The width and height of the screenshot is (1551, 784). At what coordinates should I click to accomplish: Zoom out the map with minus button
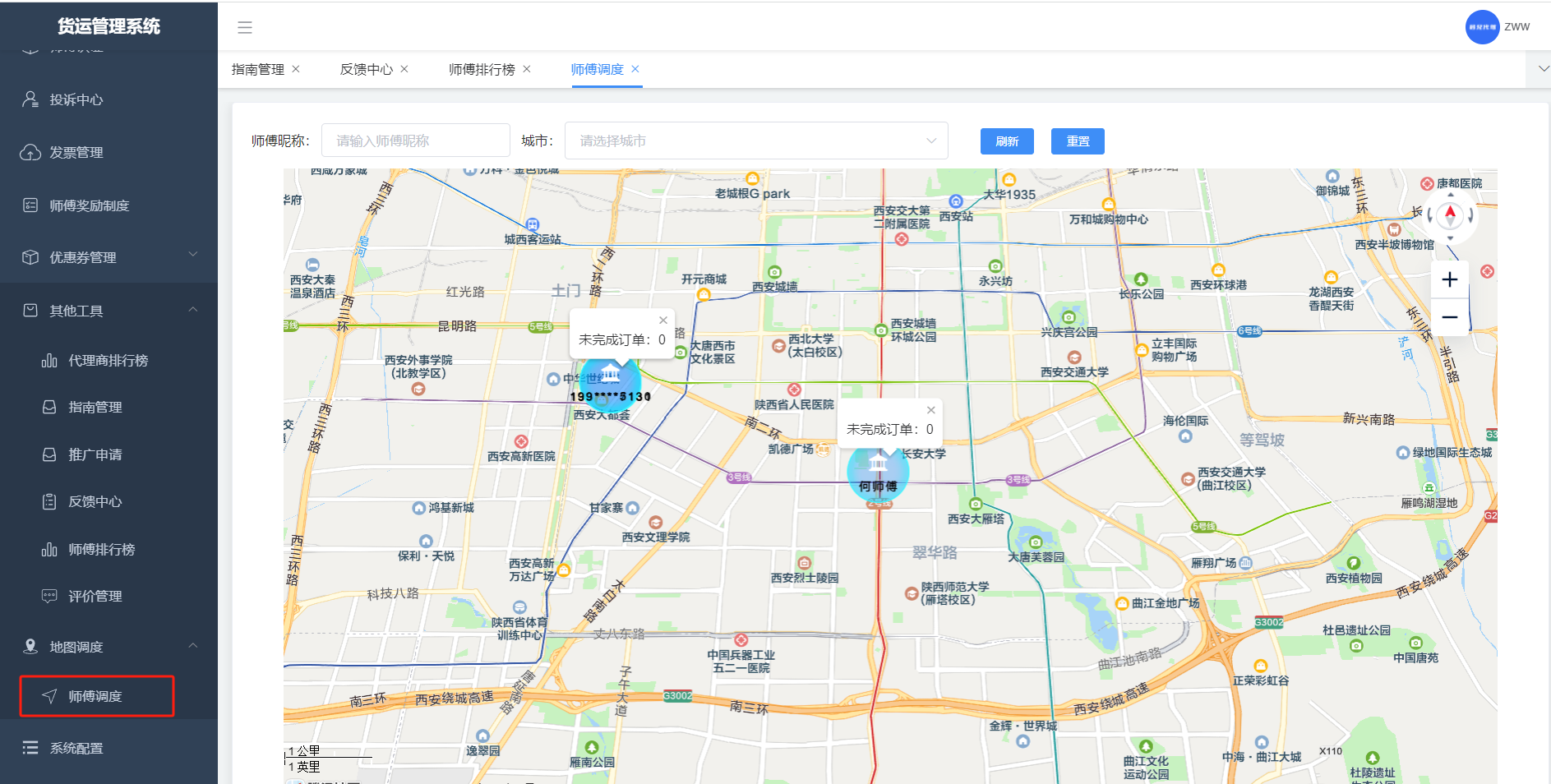(1450, 317)
